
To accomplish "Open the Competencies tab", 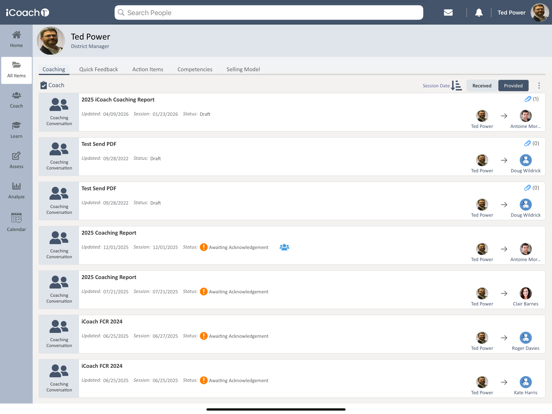I will pyautogui.click(x=195, y=69).
